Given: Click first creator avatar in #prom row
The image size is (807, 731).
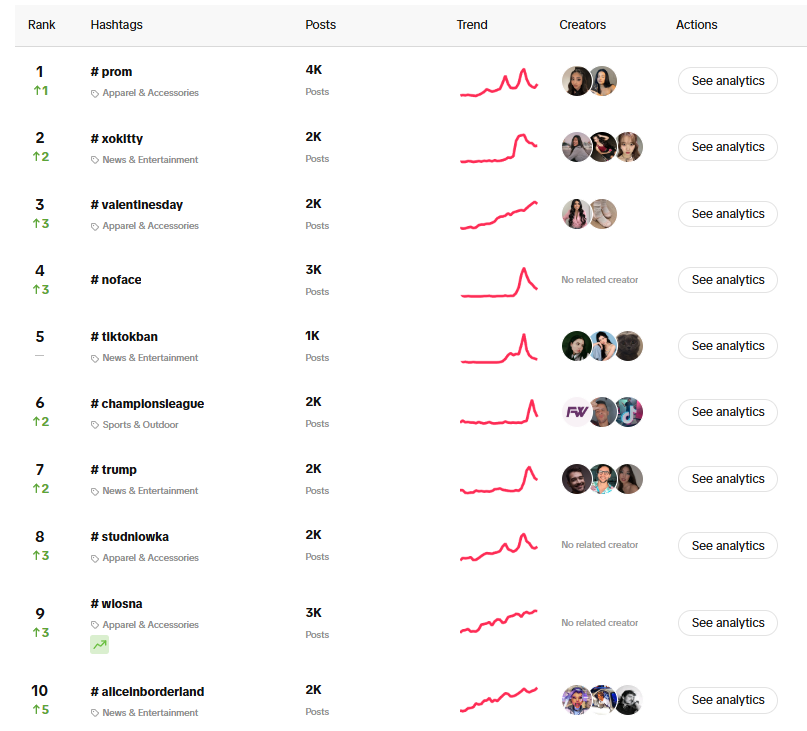Looking at the screenshot, I should [576, 81].
